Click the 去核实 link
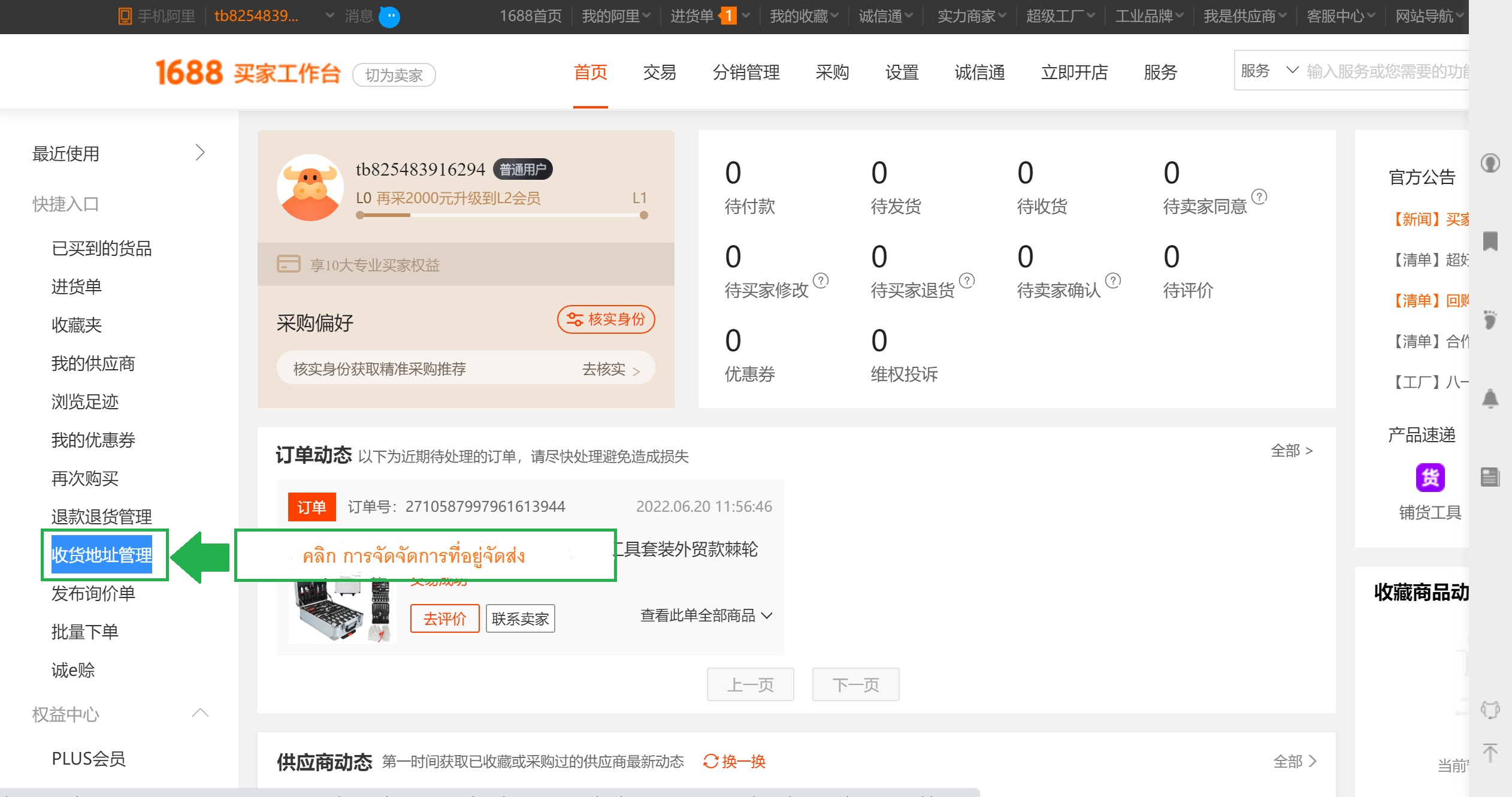This screenshot has height=797, width=1512. (x=610, y=369)
